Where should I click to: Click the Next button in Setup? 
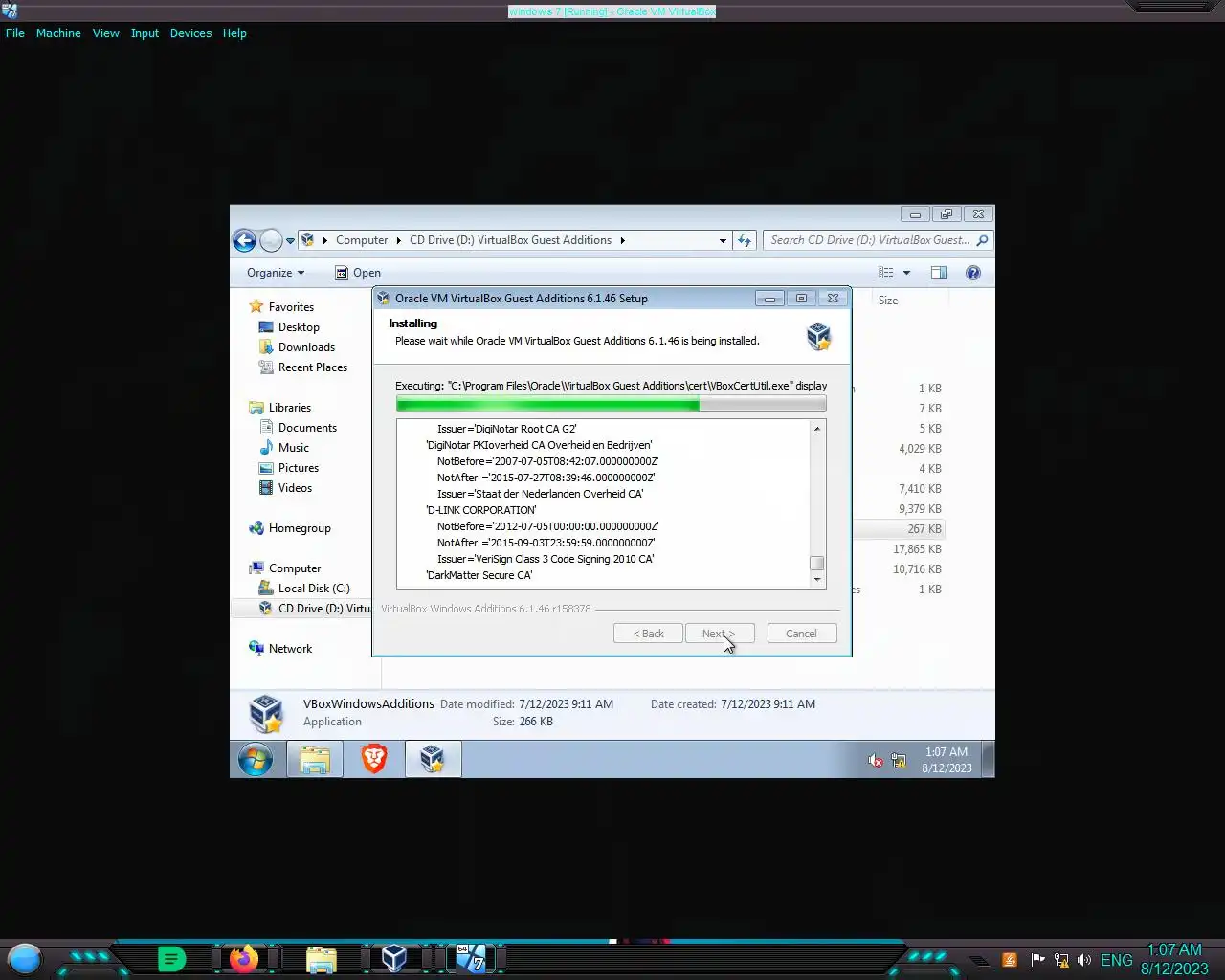(720, 634)
